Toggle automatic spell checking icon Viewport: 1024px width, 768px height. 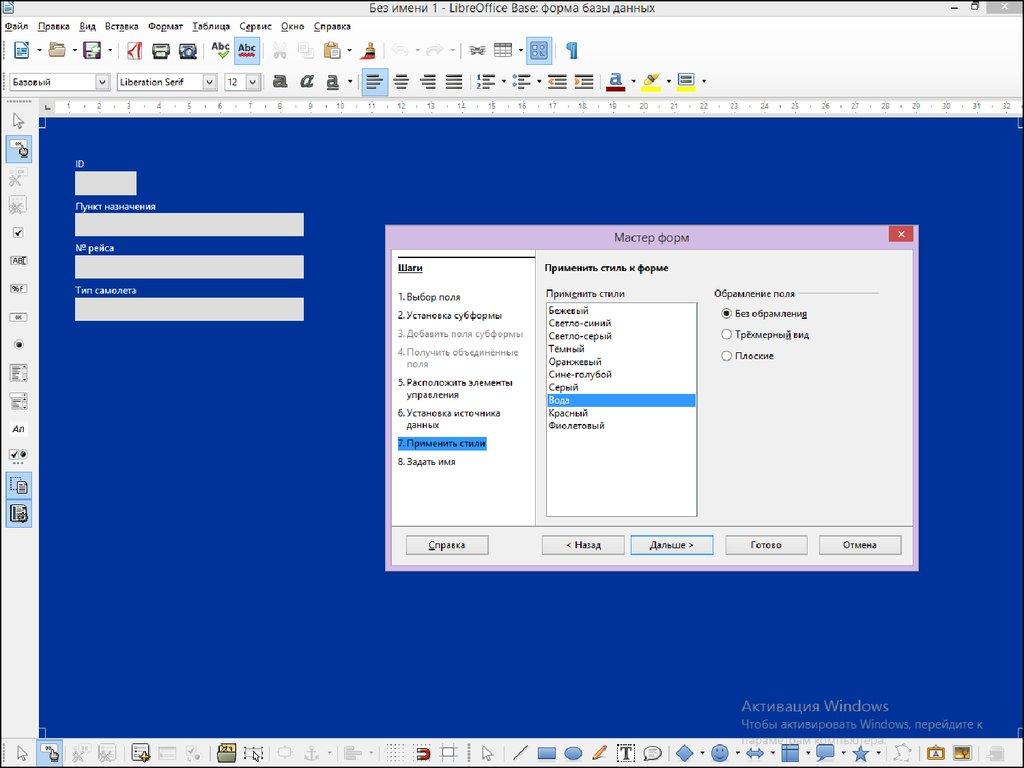coord(247,50)
